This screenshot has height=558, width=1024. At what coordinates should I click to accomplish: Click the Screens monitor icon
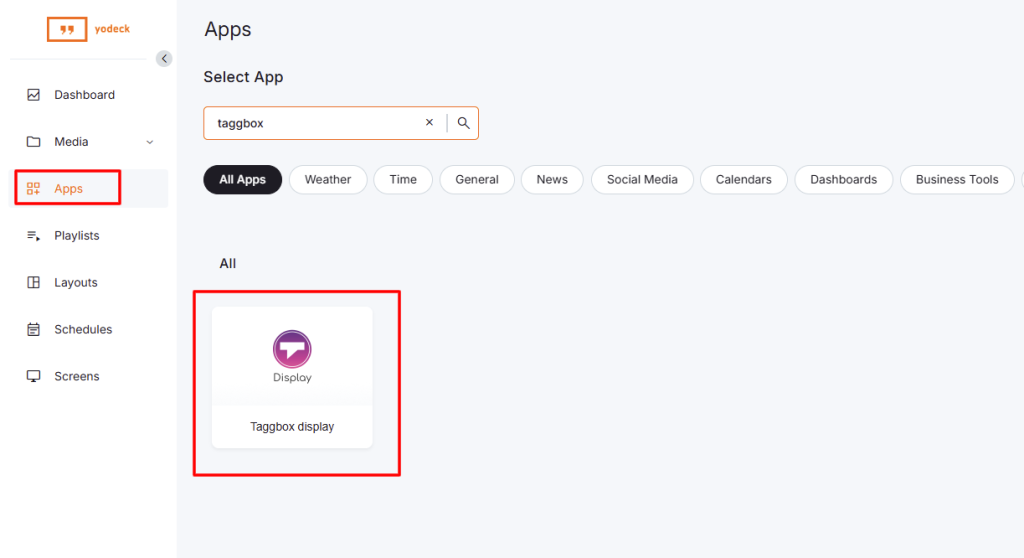click(34, 377)
